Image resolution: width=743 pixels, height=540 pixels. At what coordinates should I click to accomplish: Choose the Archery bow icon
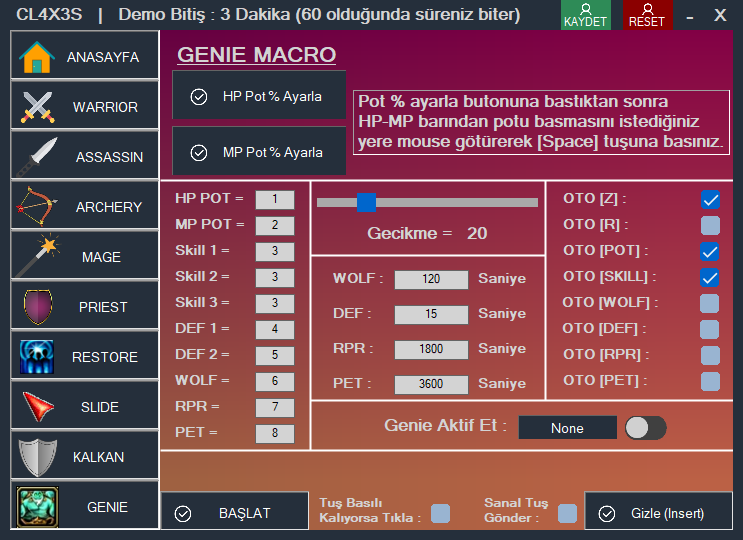[x=37, y=206]
